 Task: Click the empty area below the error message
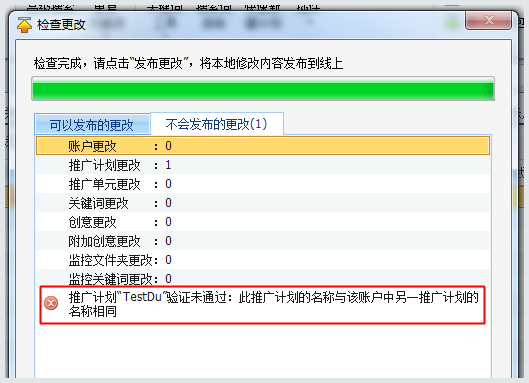tap(263, 351)
